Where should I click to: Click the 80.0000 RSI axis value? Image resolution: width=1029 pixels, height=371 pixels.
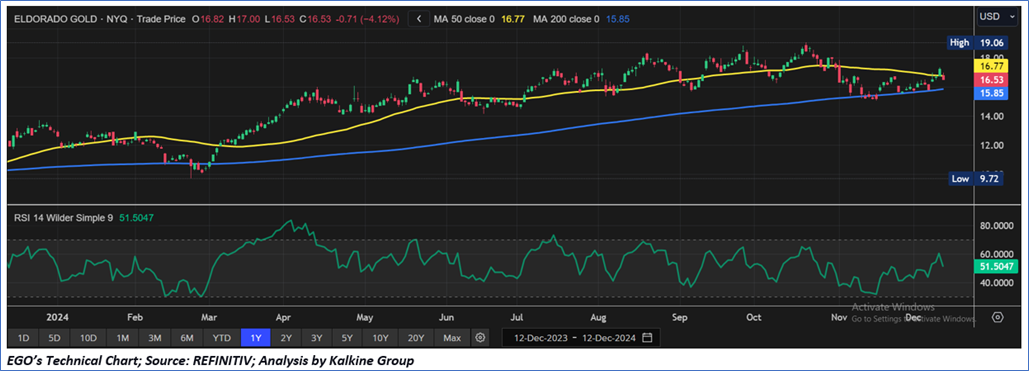coord(996,226)
